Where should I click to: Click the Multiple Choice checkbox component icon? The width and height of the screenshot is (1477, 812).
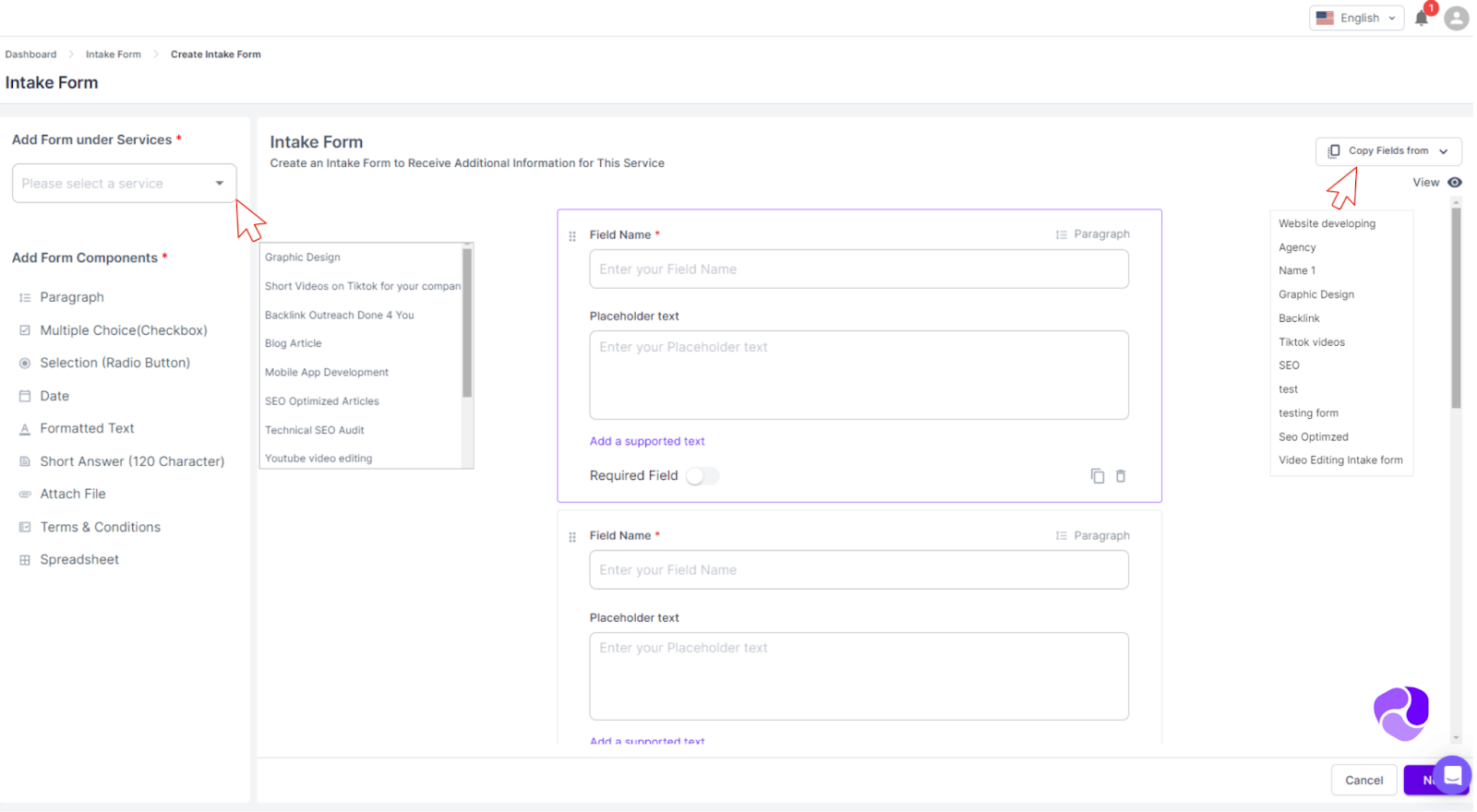[x=25, y=330]
